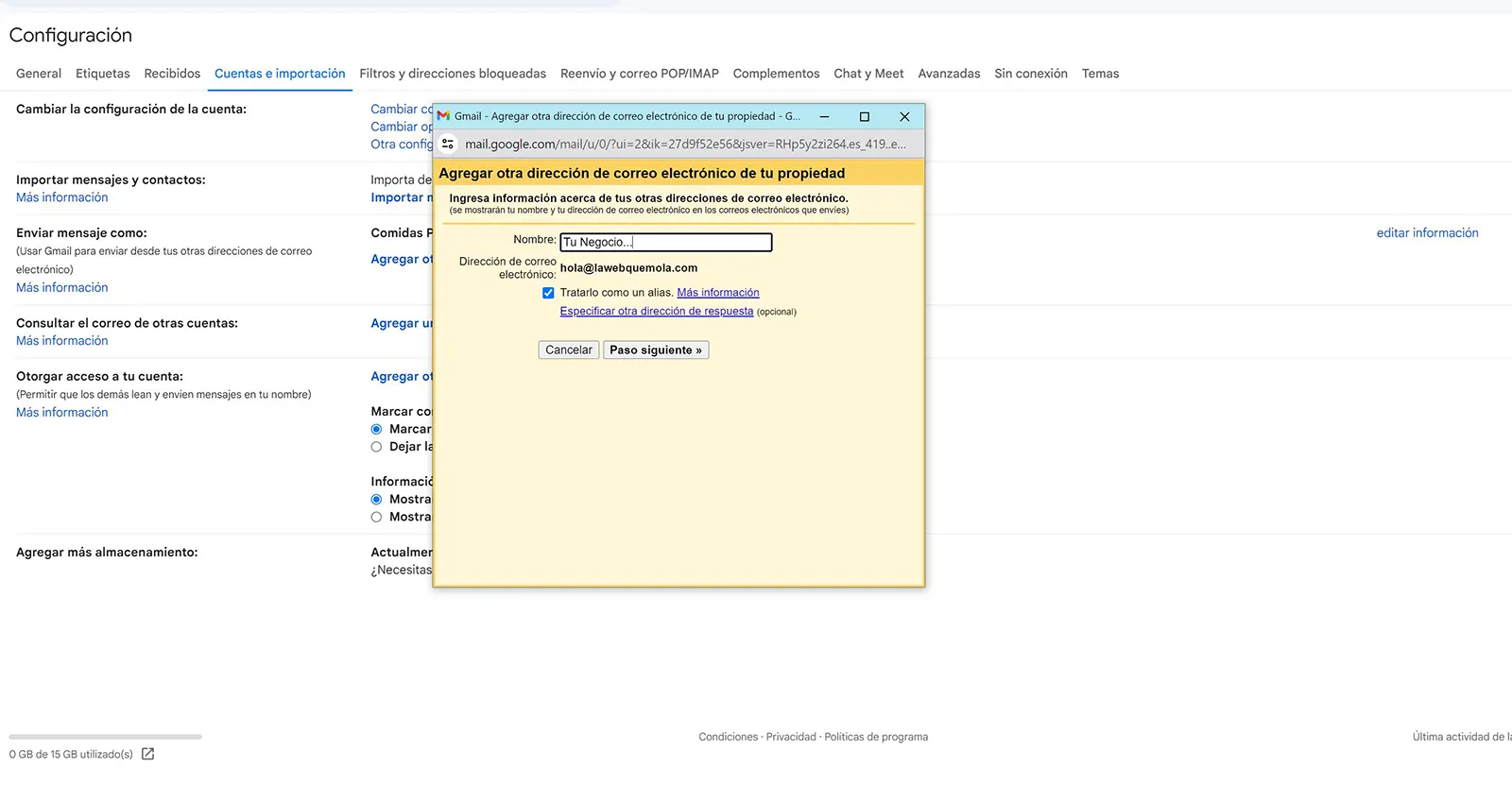The image size is (1512, 802).
Task: Minimize the Gmail popup window
Action: click(824, 116)
